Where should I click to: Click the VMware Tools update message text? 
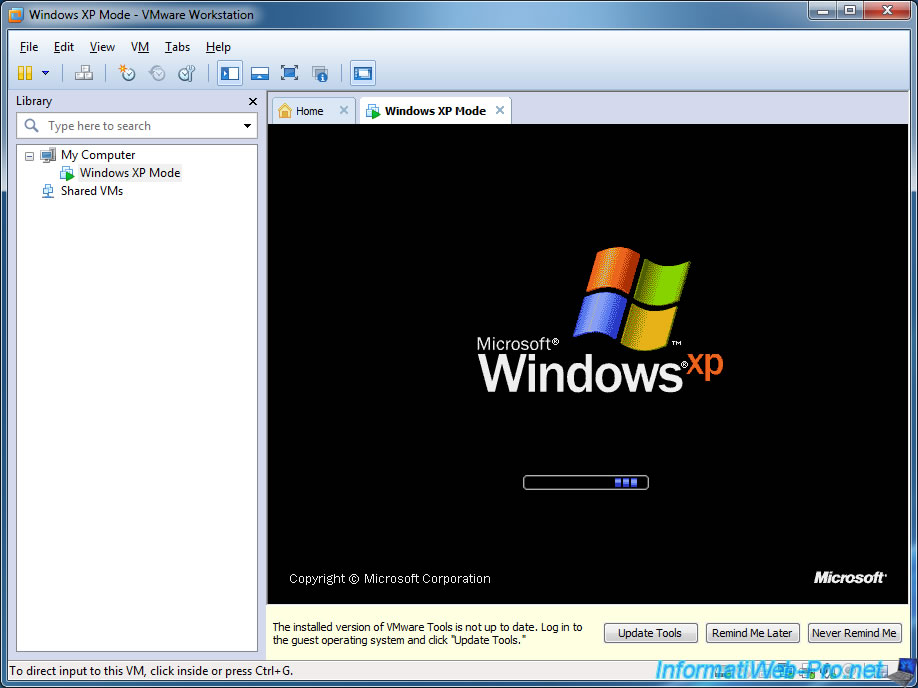coord(427,634)
